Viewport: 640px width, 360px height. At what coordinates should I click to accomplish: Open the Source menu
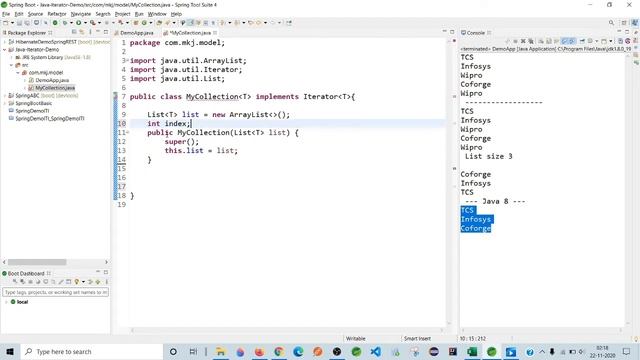35,14
